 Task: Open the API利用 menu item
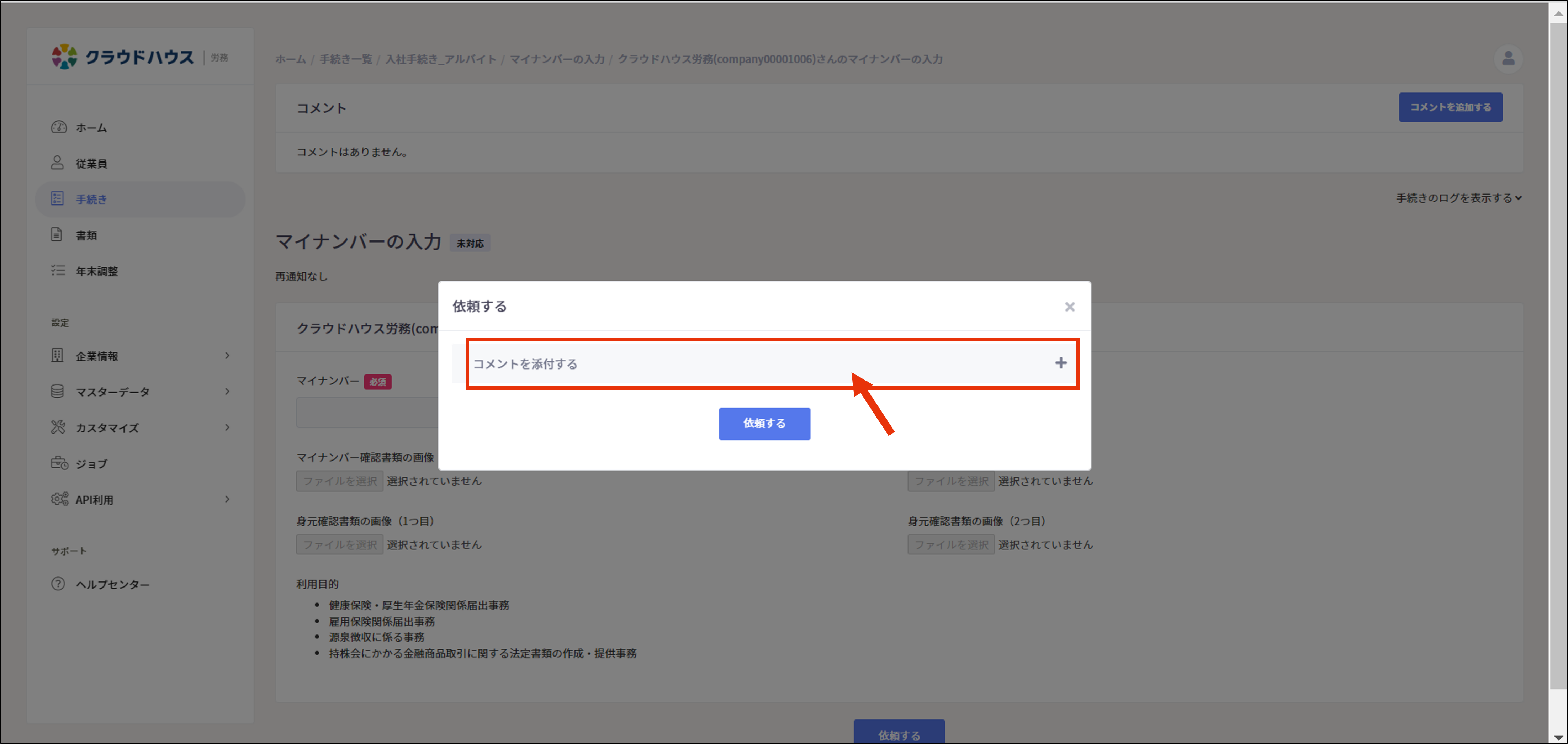click(94, 499)
